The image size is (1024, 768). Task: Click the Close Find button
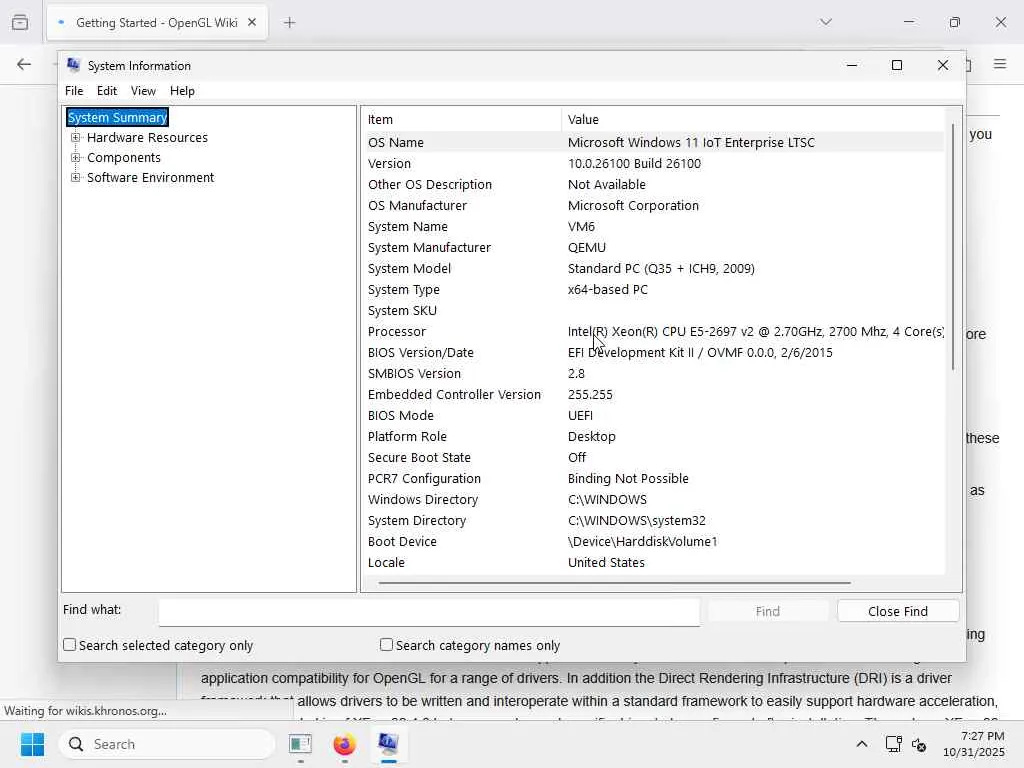point(898,611)
